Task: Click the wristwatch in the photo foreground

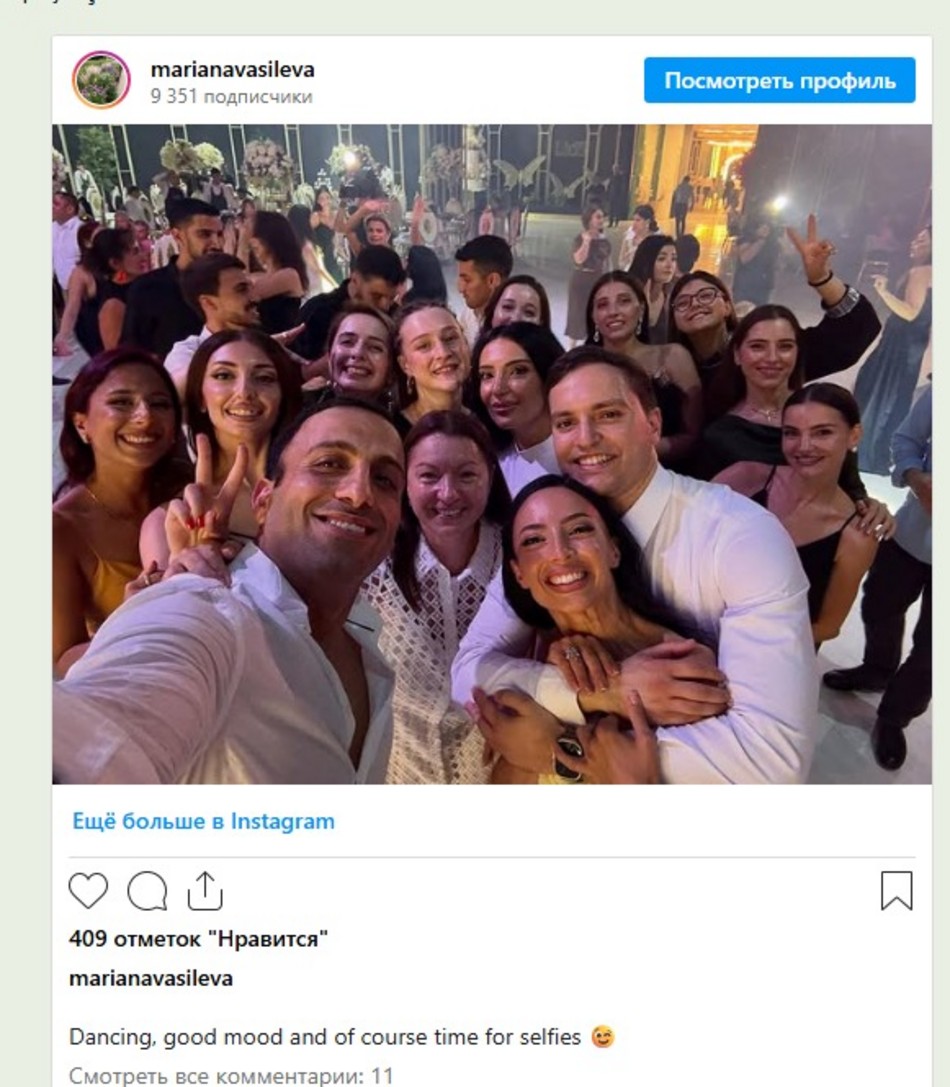Action: point(569,752)
